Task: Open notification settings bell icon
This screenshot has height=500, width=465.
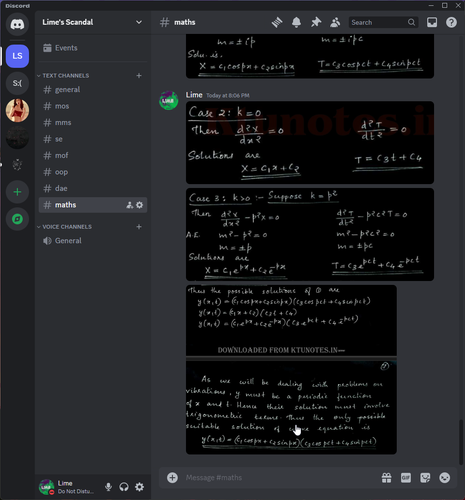Action: pos(296,22)
